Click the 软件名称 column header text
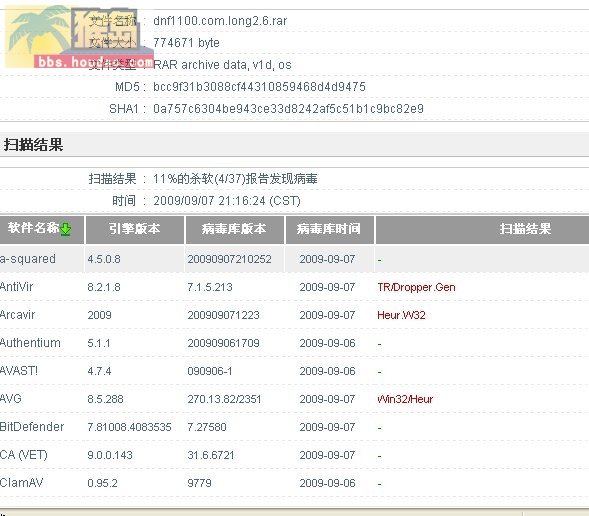 [x=33, y=228]
